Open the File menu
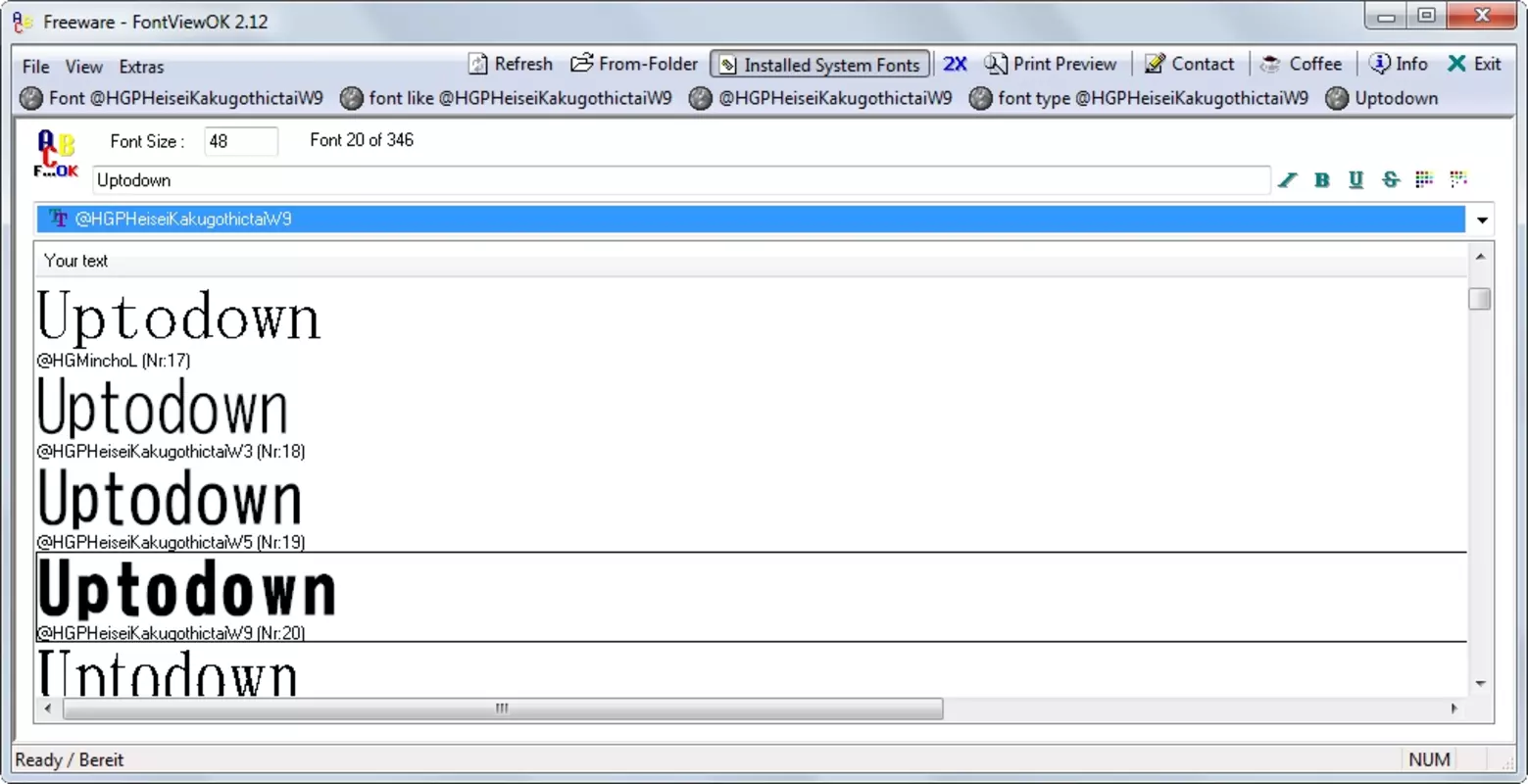Image resolution: width=1528 pixels, height=784 pixels. (x=35, y=67)
